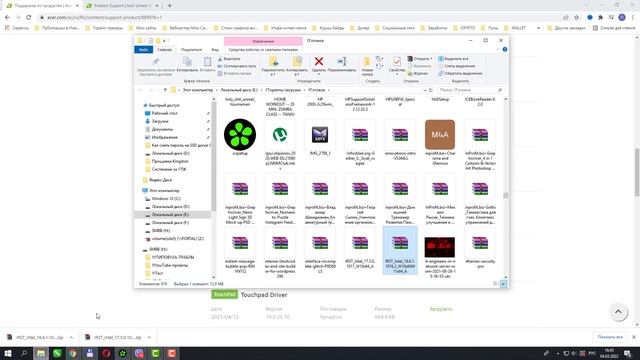Open the Explorer ribbon help question-mark icon
The height and width of the screenshot is (360, 640).
[505, 49]
